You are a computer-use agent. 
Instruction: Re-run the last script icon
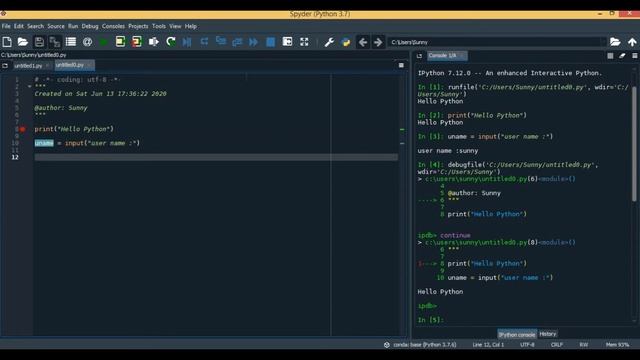[x=171, y=42]
